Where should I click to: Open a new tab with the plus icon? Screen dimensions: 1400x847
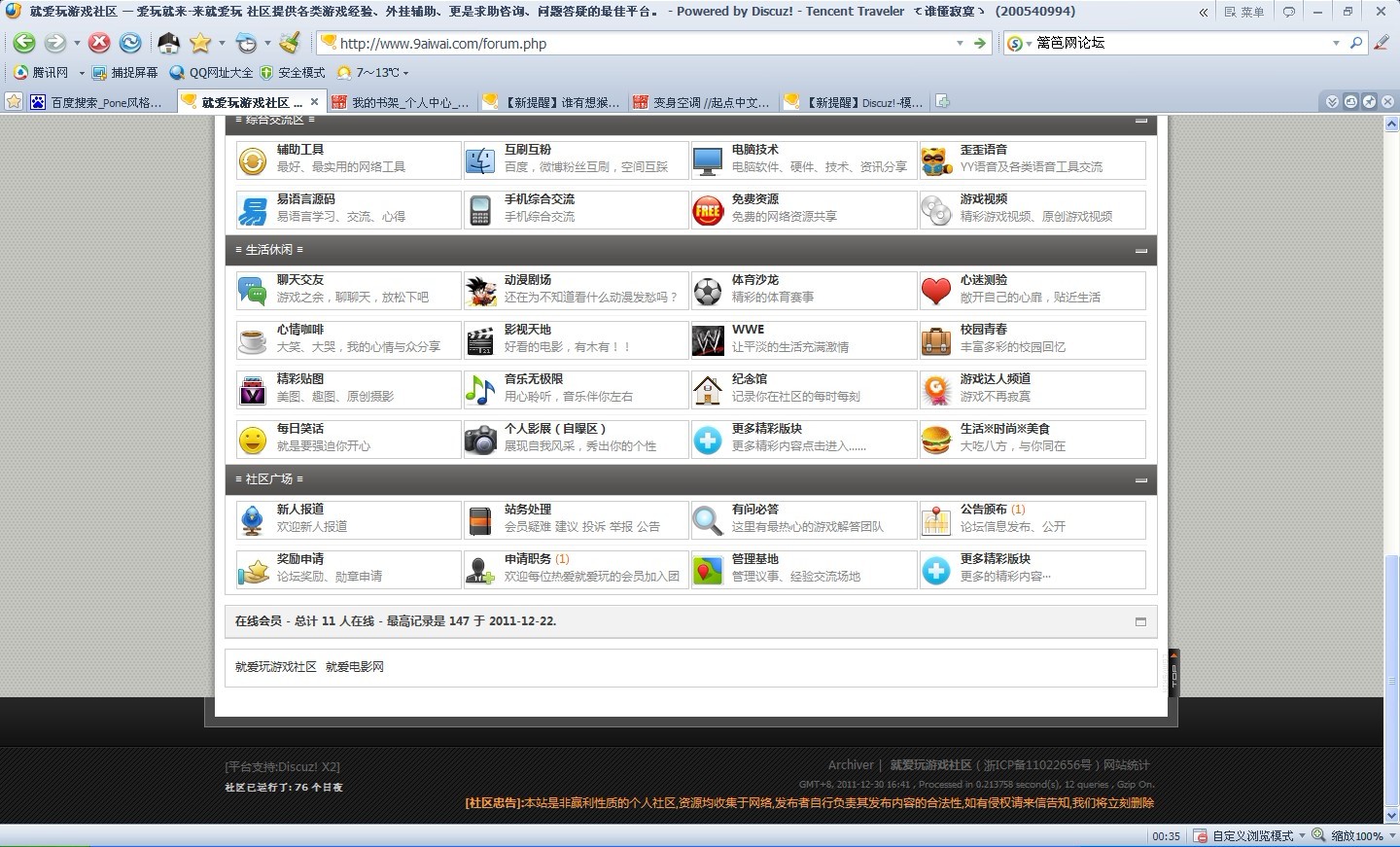(942, 101)
